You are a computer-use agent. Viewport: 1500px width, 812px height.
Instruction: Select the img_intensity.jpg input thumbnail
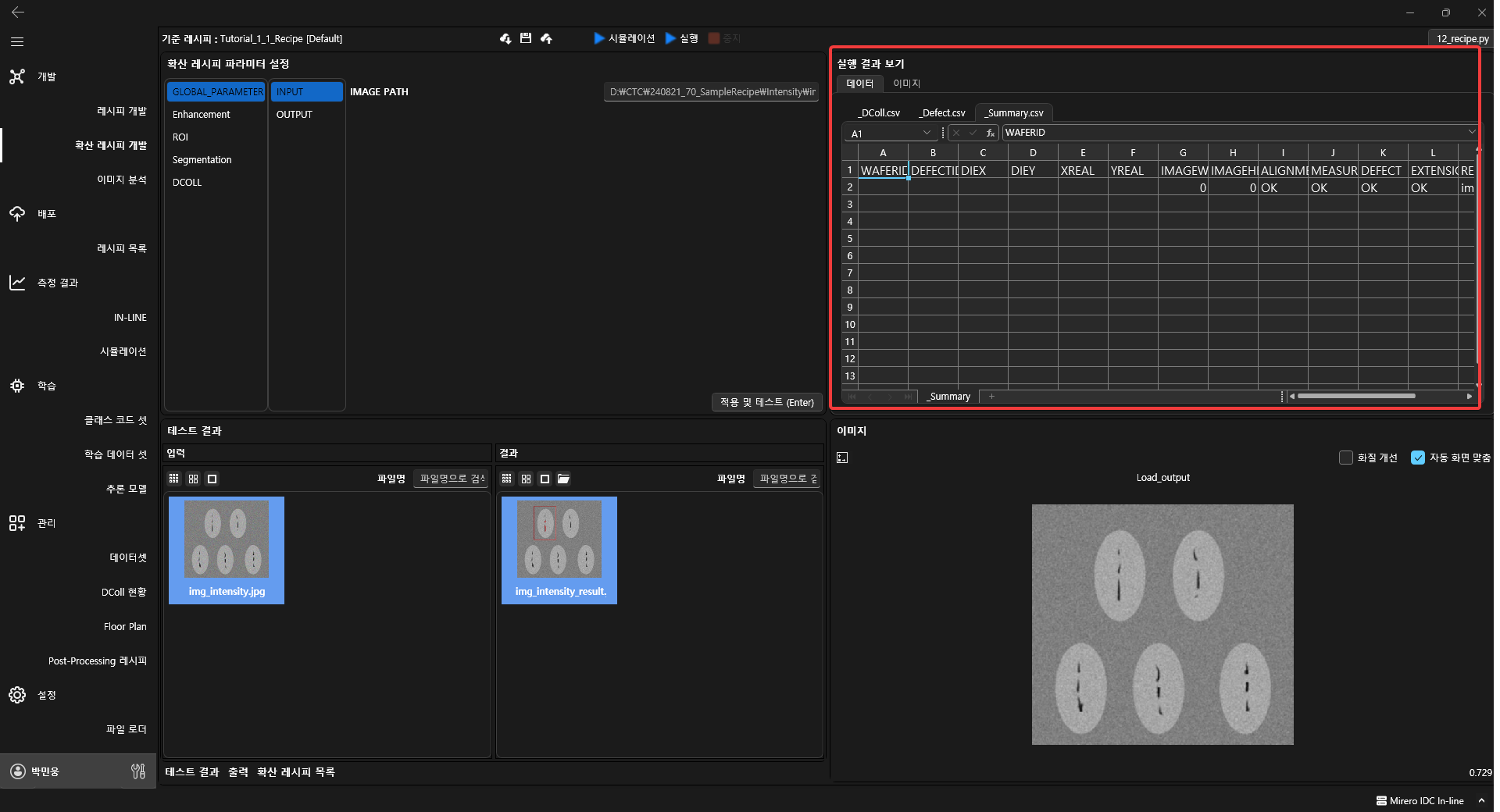[227, 550]
